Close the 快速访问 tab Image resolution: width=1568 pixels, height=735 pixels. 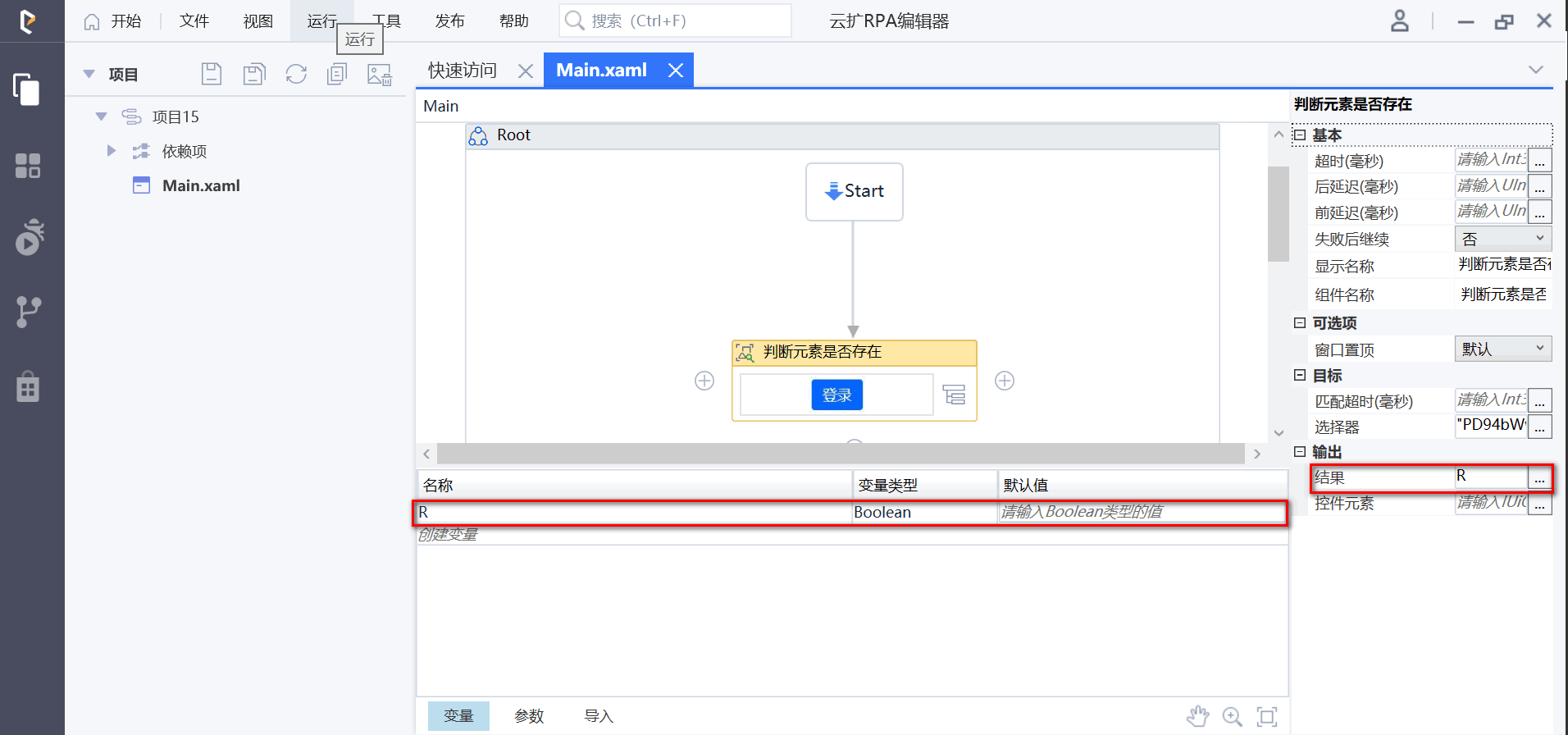(x=526, y=71)
